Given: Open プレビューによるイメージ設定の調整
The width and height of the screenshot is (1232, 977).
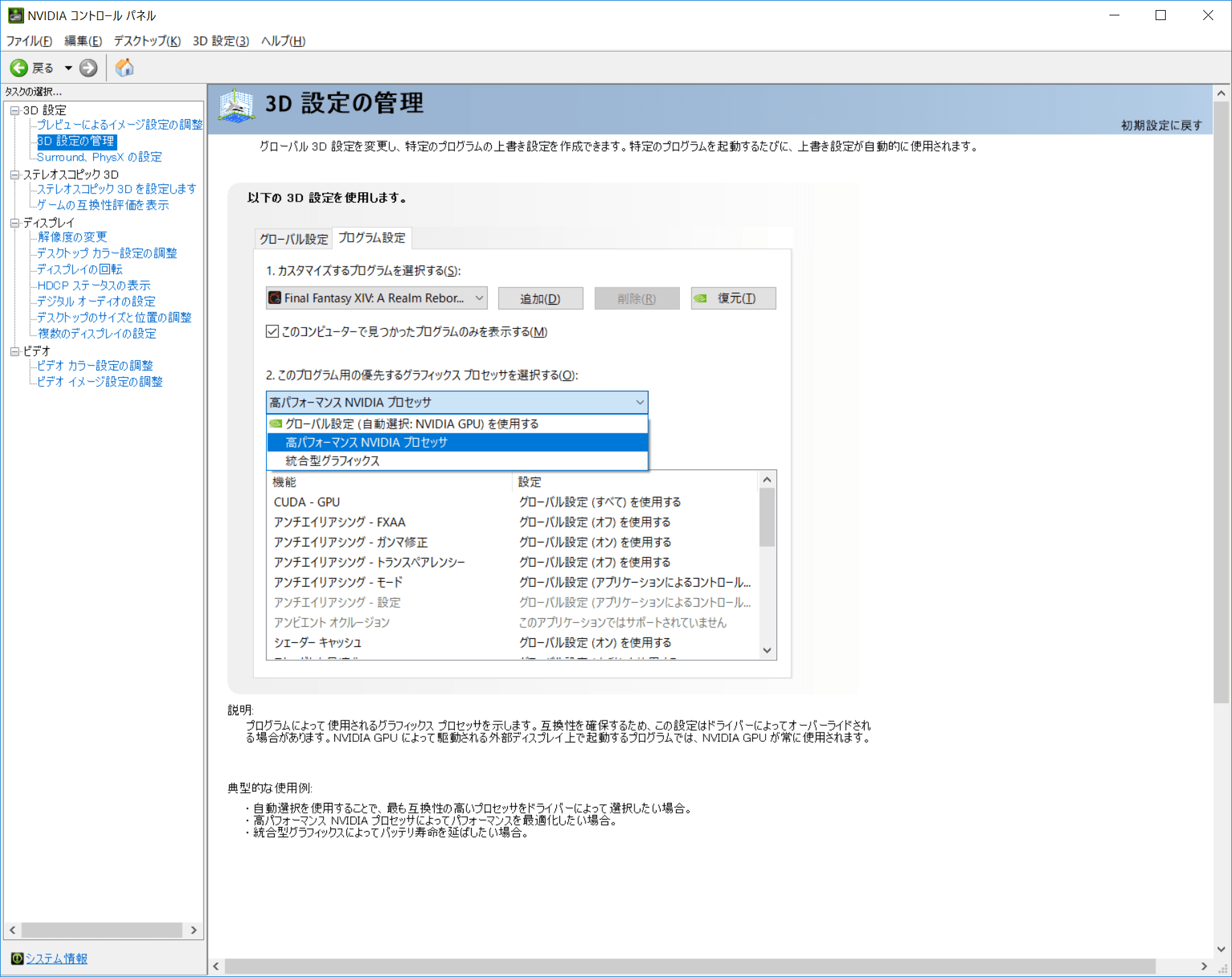Looking at the screenshot, I should coord(119,125).
